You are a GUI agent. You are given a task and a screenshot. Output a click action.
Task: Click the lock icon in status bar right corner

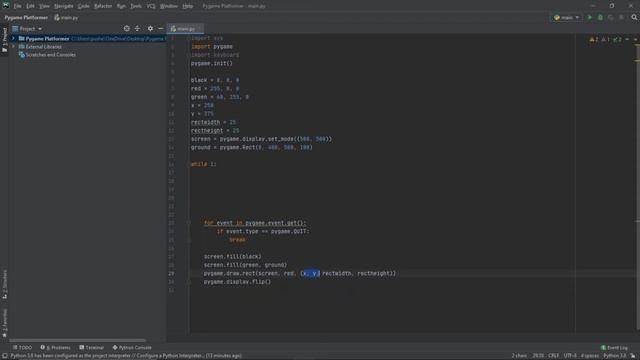(633, 356)
